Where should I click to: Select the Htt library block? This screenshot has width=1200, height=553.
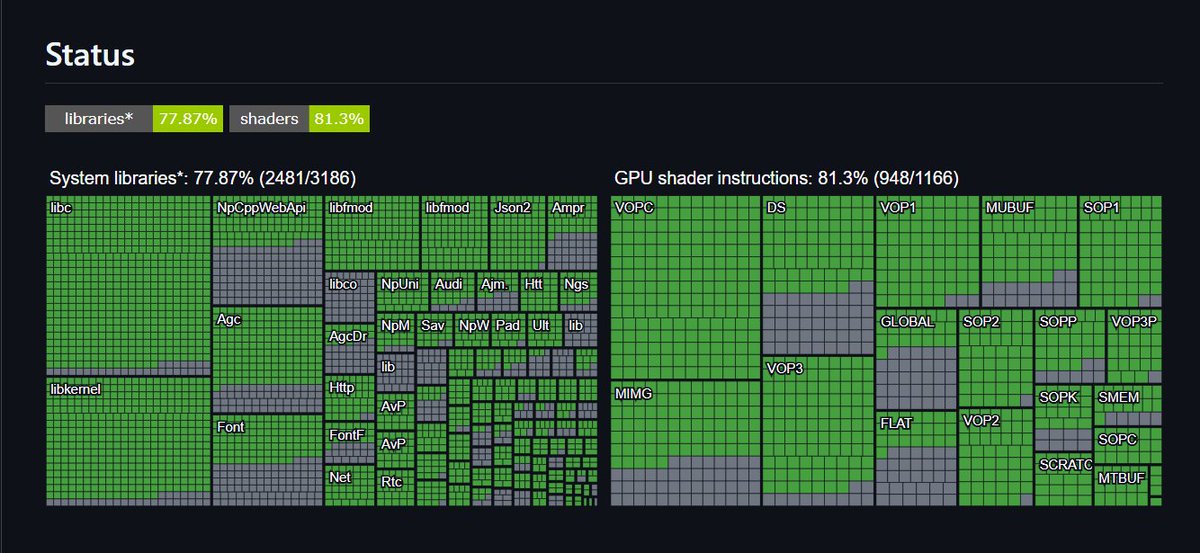[538, 291]
